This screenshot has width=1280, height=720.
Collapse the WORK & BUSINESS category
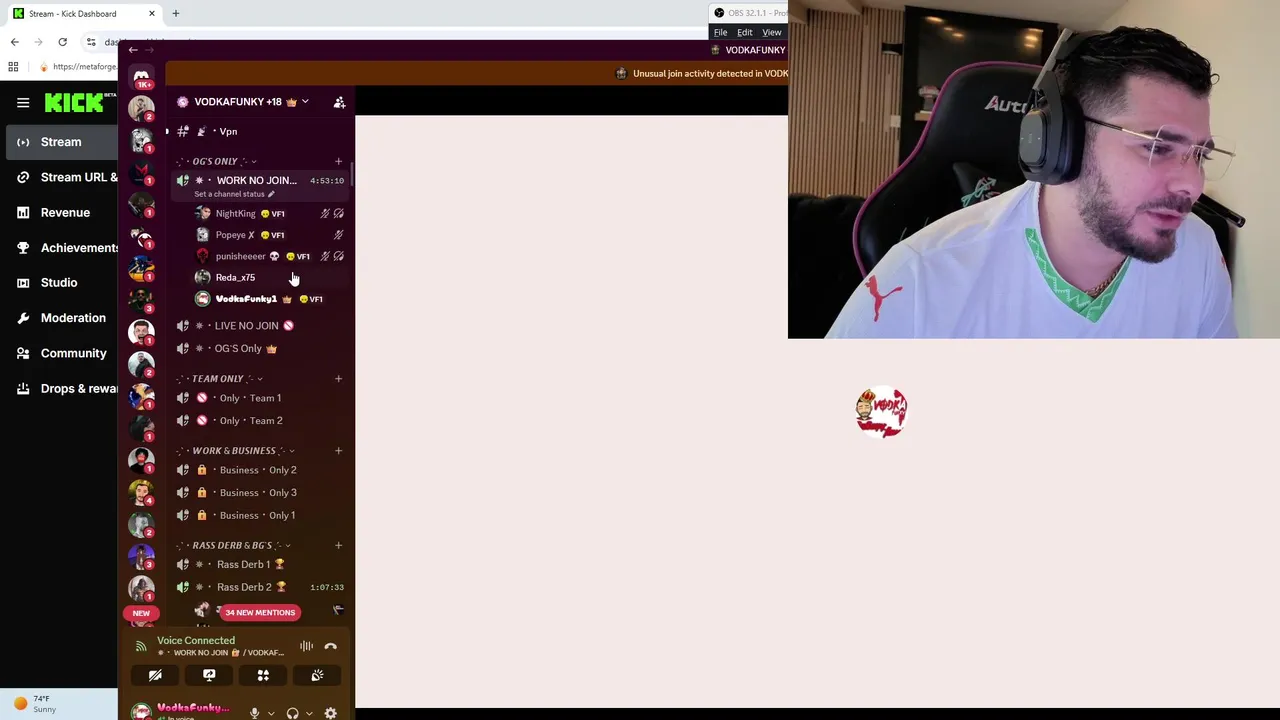coord(237,451)
